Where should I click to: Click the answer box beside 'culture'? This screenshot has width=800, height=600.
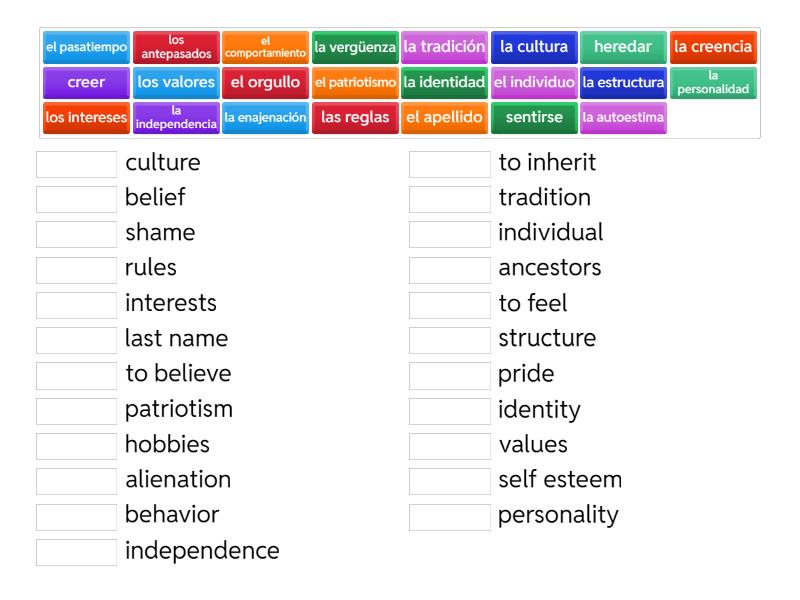(76, 164)
